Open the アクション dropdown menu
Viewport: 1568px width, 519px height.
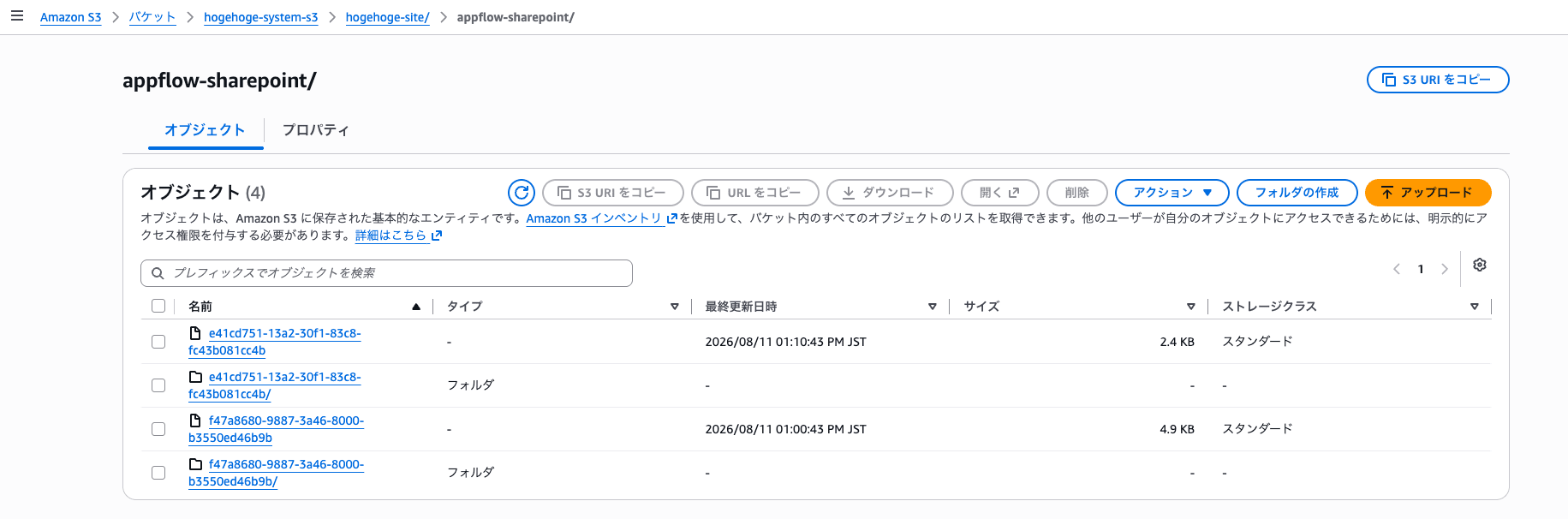tap(1172, 193)
